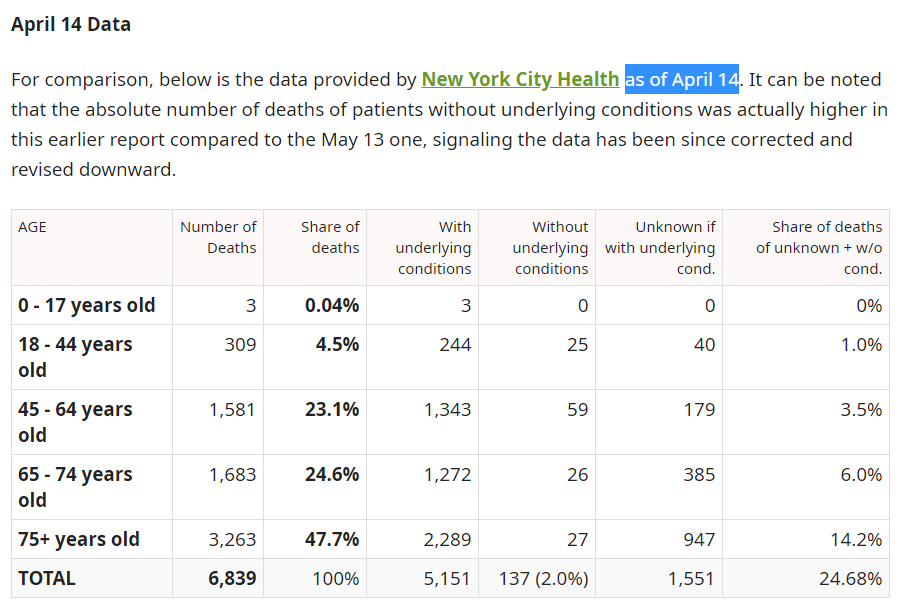Click the "April 14 Data" heading
Screen dimensions: 907x614
coord(71,24)
